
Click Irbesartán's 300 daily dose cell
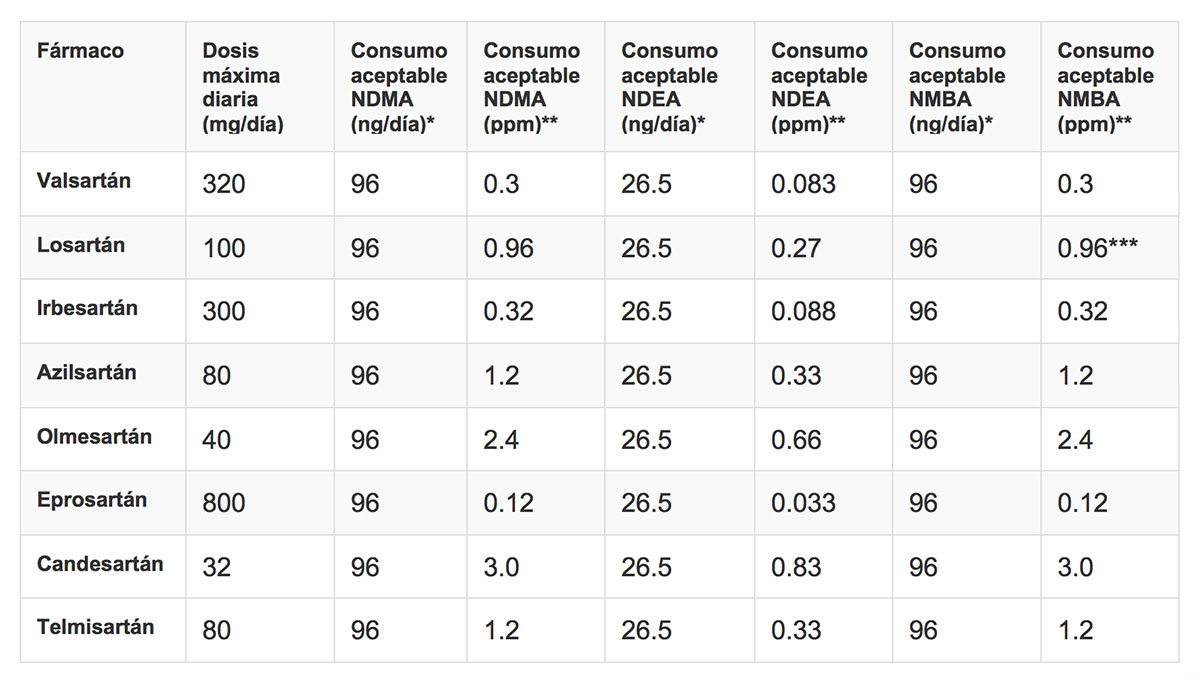[x=223, y=312]
